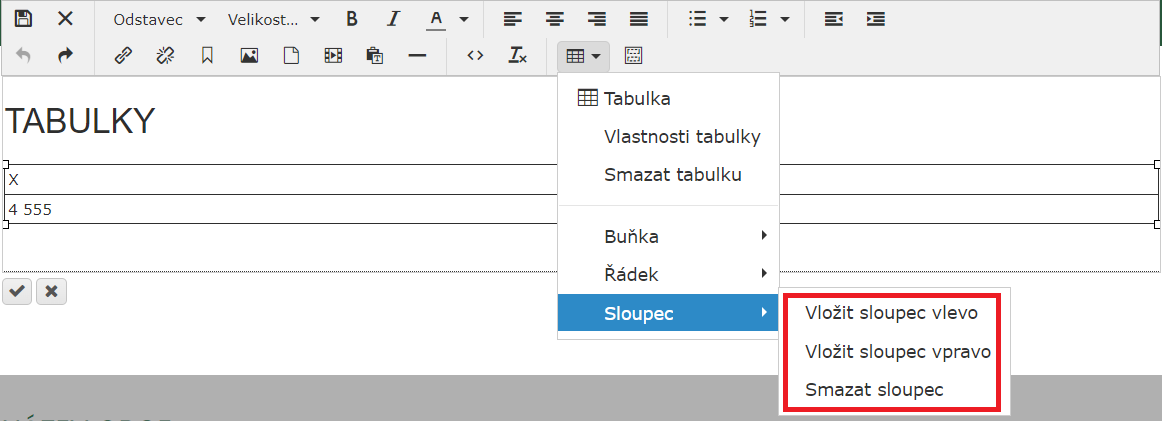Click the Save floppy disk icon

[23, 19]
